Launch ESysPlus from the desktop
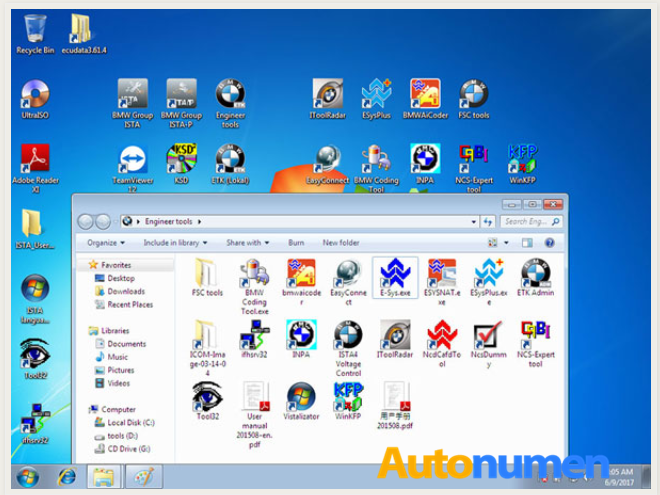660x495 pixels. pos(376,99)
